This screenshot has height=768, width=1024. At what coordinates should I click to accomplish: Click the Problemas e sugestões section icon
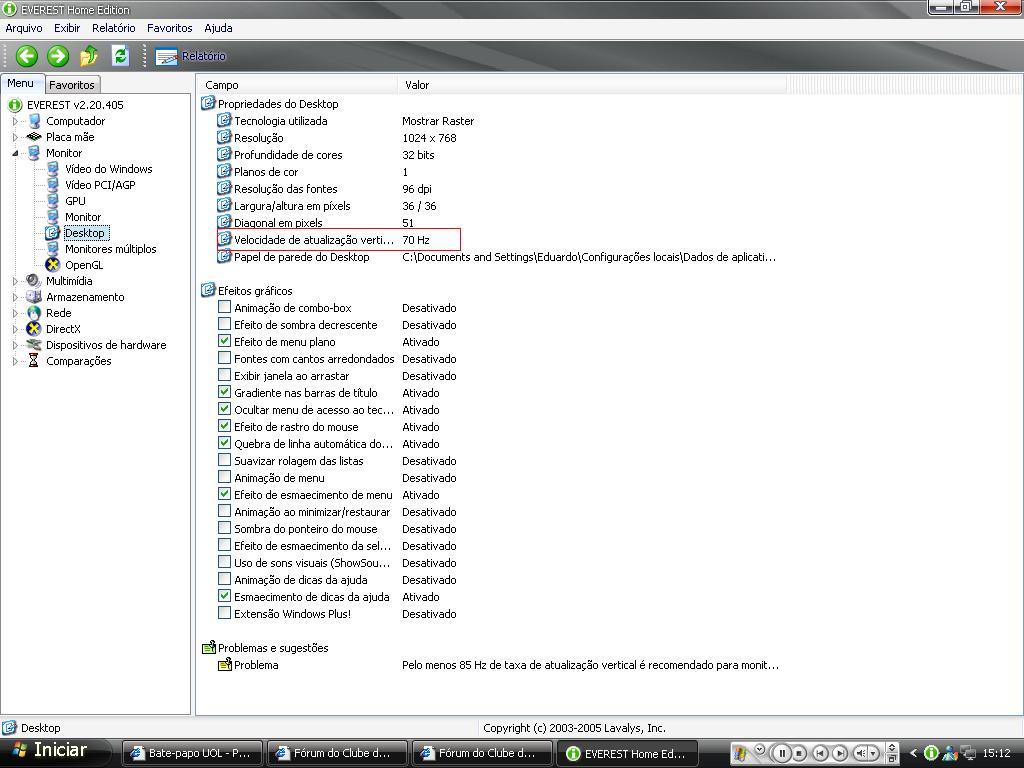208,648
